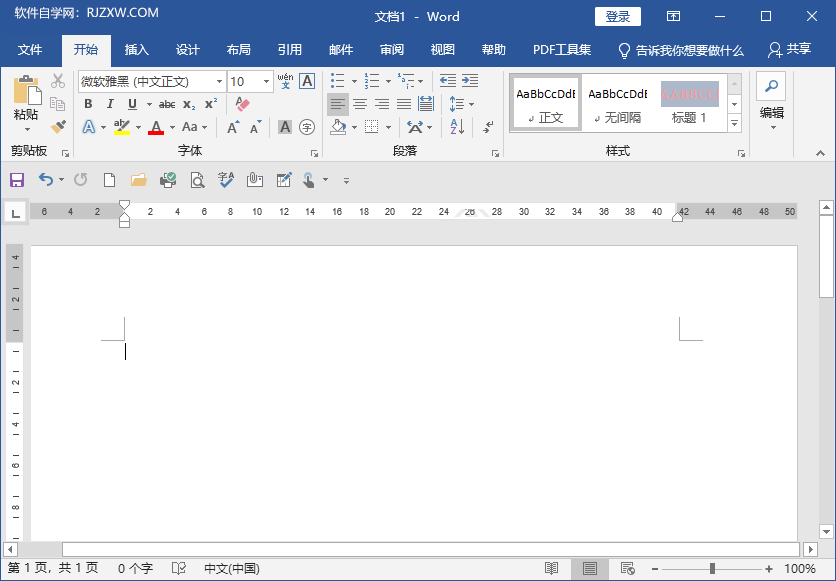The image size is (836, 581).
Task: Open the Change Case Aa dropdown
Action: pos(194,127)
